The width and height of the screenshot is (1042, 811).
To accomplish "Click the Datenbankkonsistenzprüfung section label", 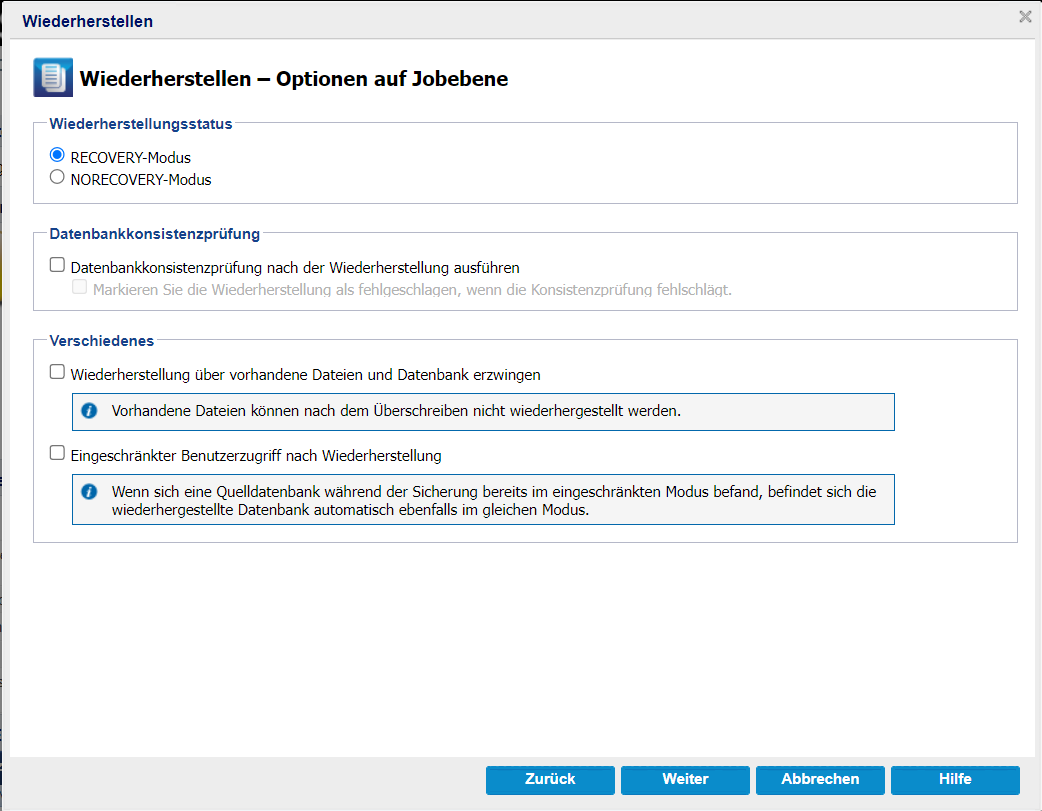I will click(154, 234).
